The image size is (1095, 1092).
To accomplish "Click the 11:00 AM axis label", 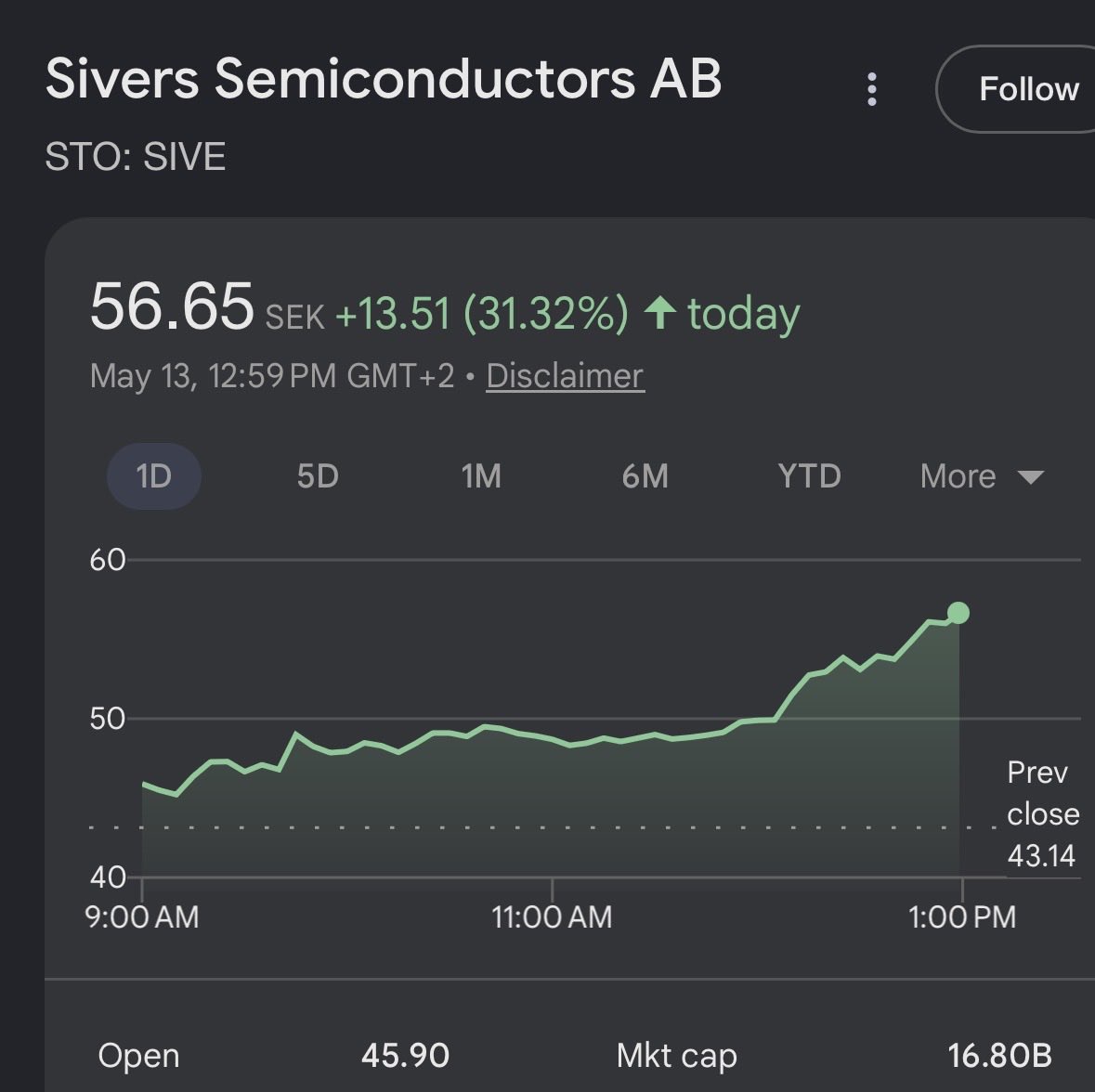I will tap(552, 917).
